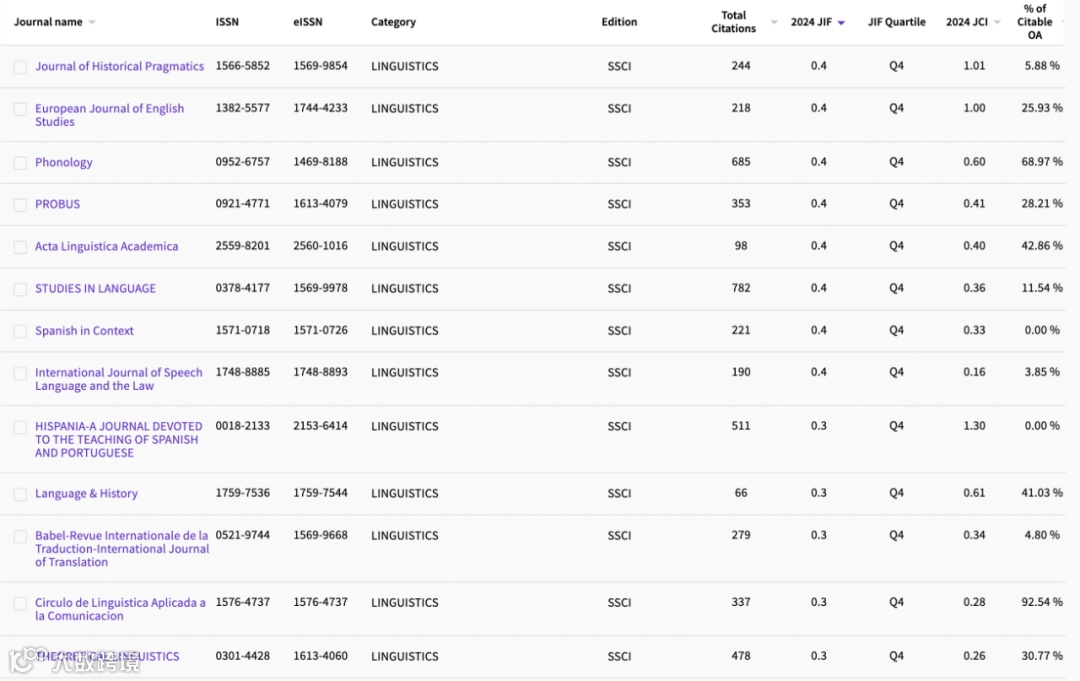This screenshot has width=1080, height=681.
Task: Click OA value 68.97 %
Action: pos(1041,162)
